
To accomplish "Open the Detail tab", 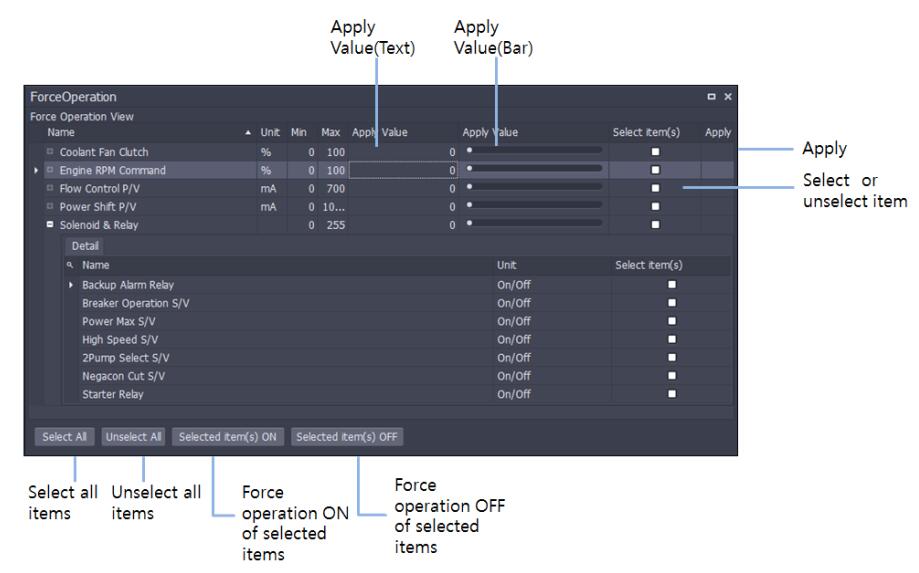I will pos(85,245).
